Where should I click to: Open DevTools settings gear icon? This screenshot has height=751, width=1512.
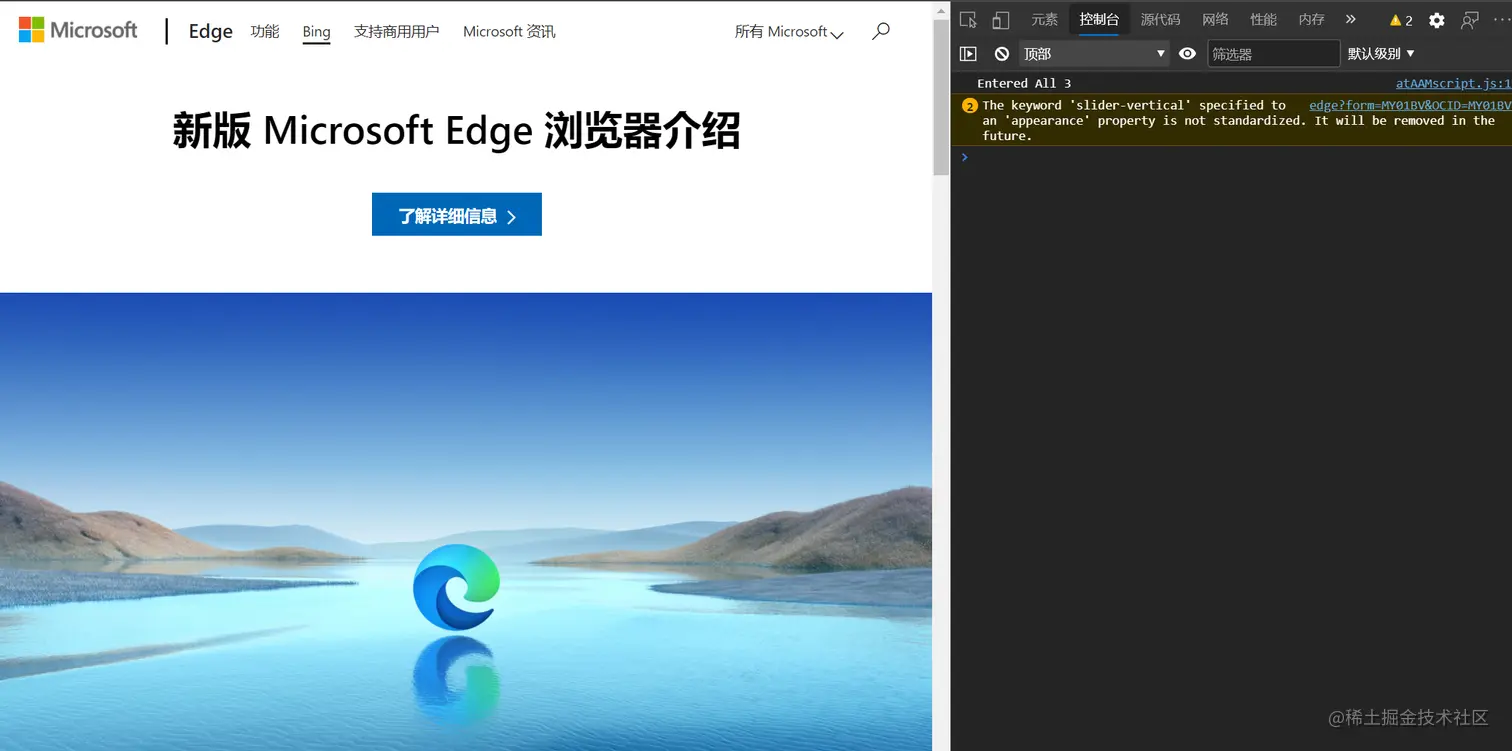1437,20
